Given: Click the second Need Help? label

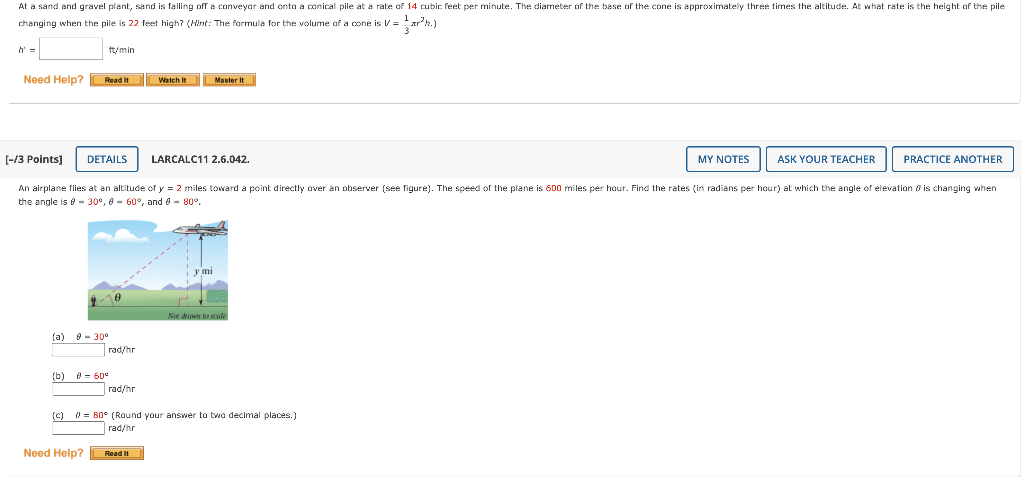Looking at the screenshot, I should 54,453.
